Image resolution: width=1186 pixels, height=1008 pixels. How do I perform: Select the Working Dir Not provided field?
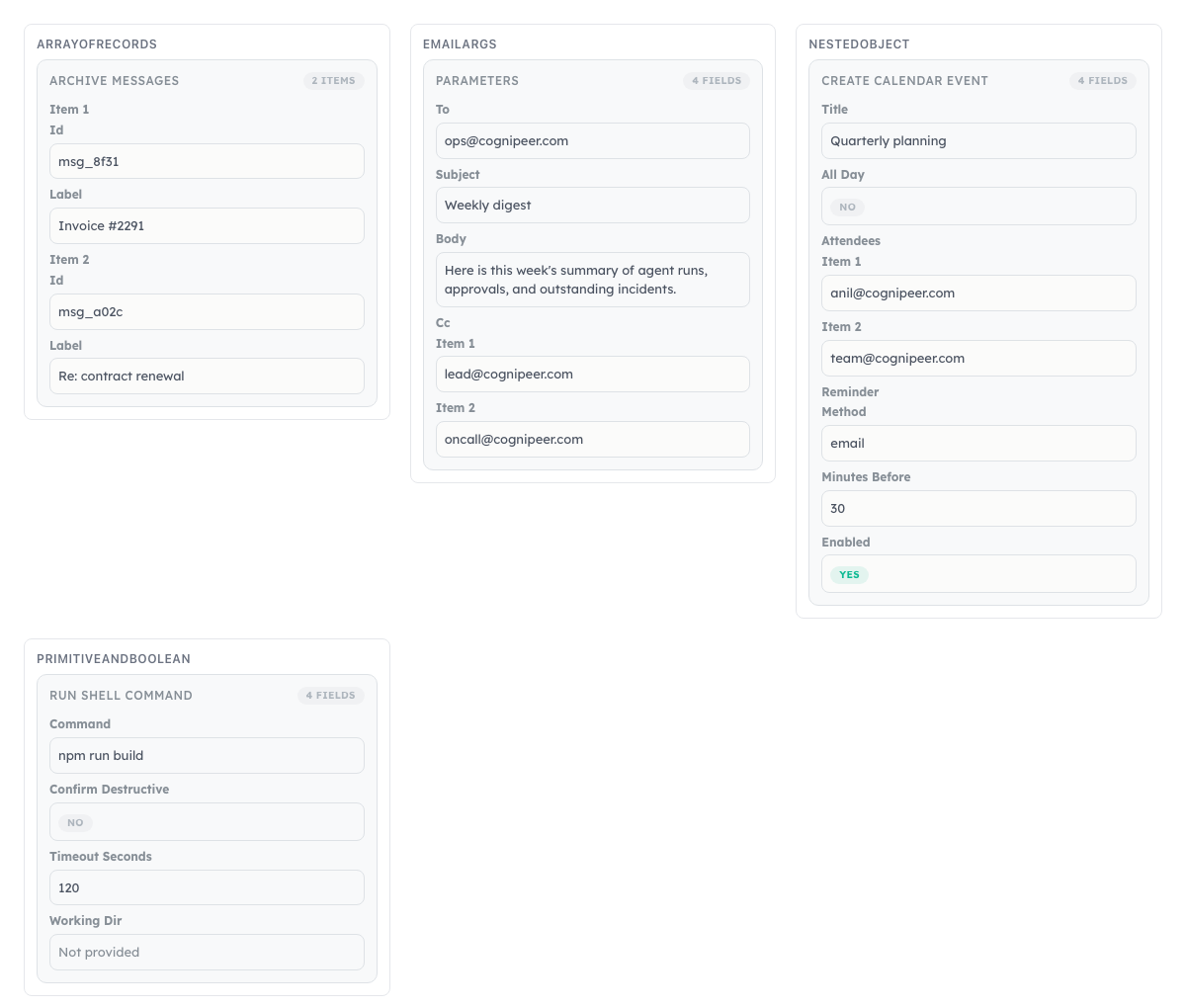pyautogui.click(x=207, y=952)
